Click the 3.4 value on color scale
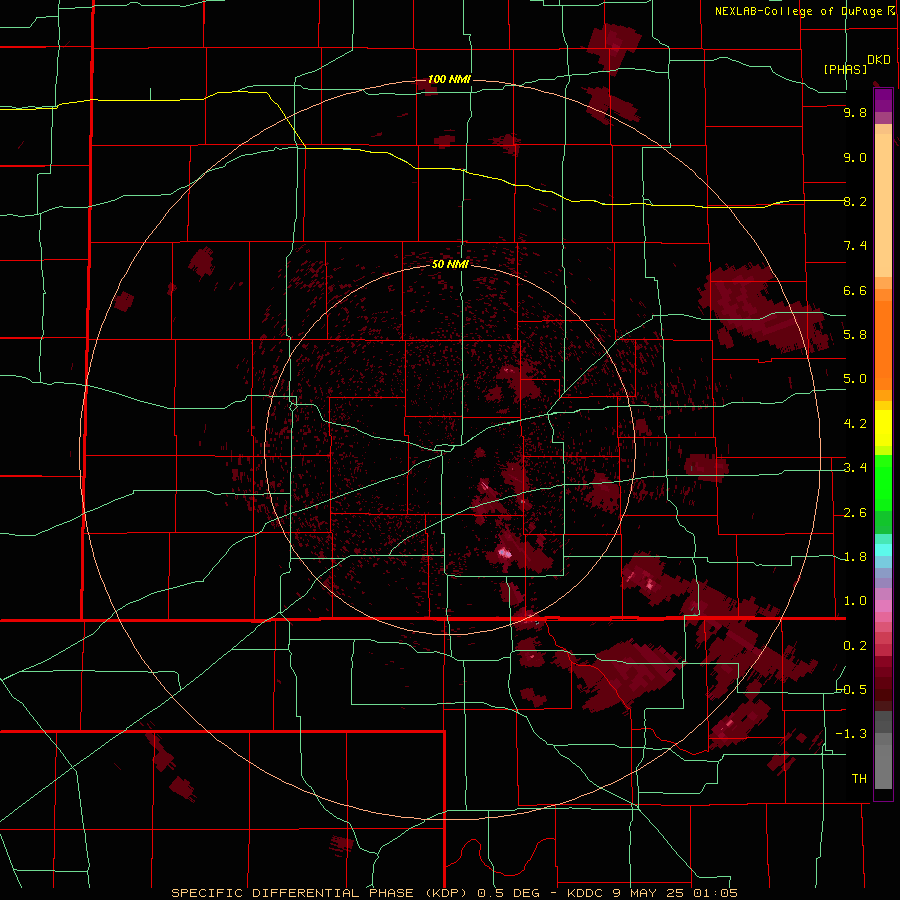This screenshot has width=900, height=900. coord(855,468)
